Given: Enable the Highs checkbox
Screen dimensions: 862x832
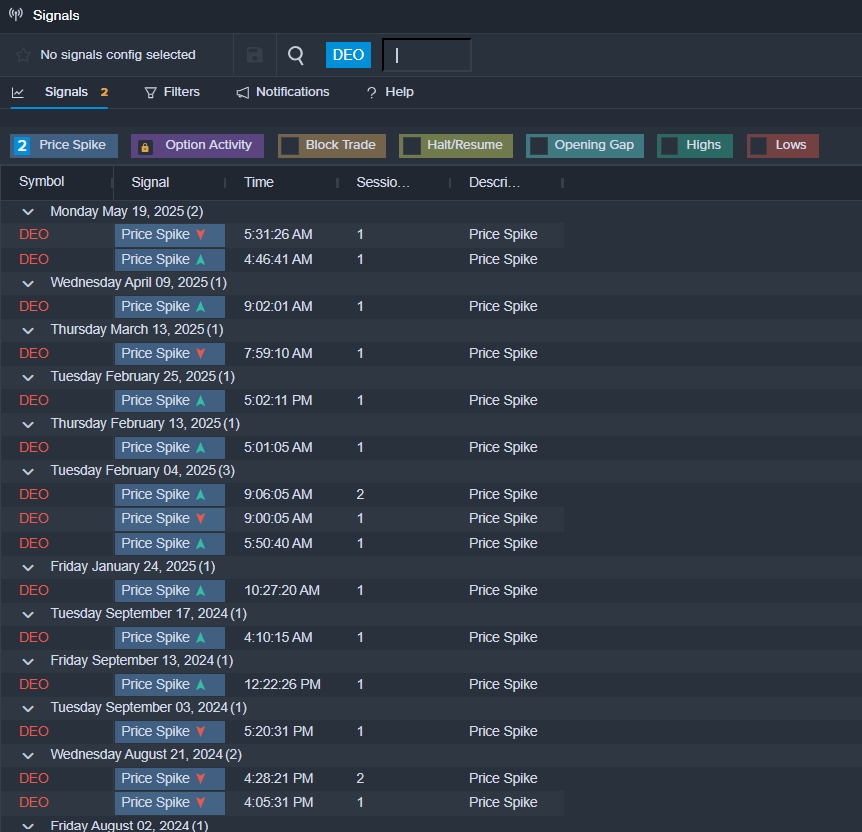Looking at the screenshot, I should [x=670, y=146].
